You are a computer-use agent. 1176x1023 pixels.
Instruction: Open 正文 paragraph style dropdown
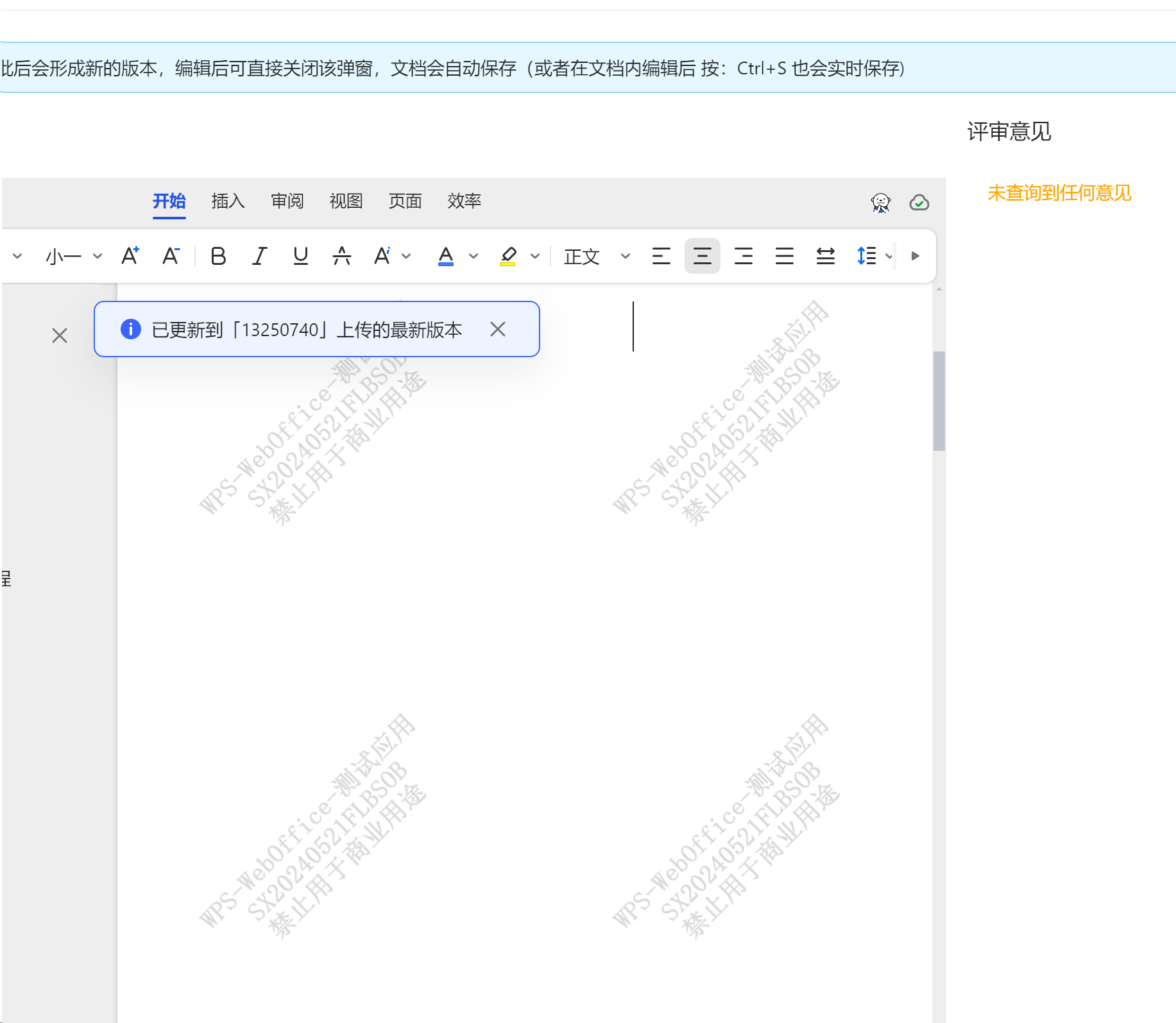point(597,257)
